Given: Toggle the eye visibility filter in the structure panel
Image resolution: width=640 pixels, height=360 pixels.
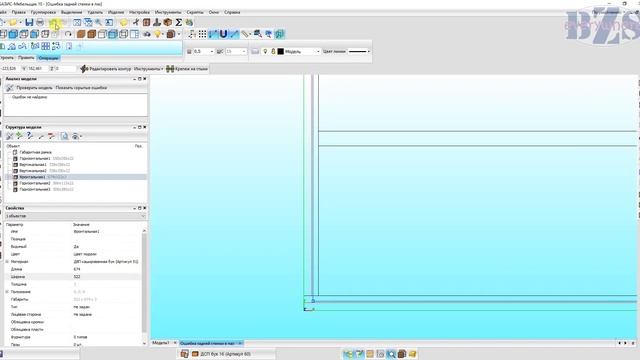Looking at the screenshot, I should coord(76,136).
